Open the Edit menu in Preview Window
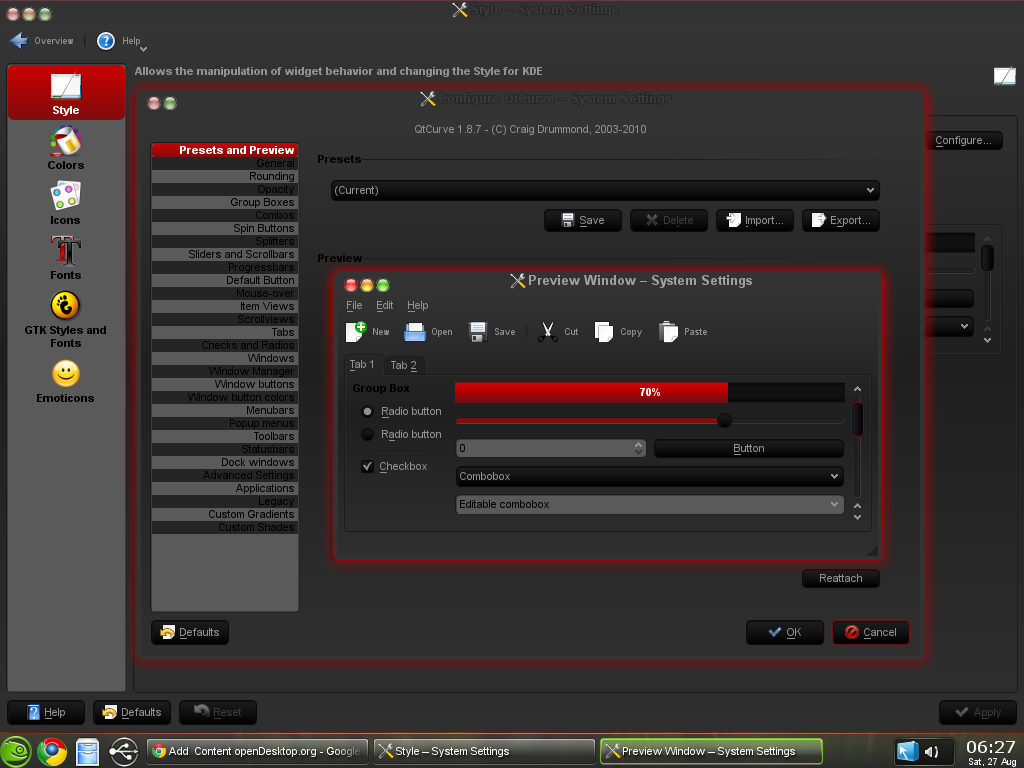 384,305
